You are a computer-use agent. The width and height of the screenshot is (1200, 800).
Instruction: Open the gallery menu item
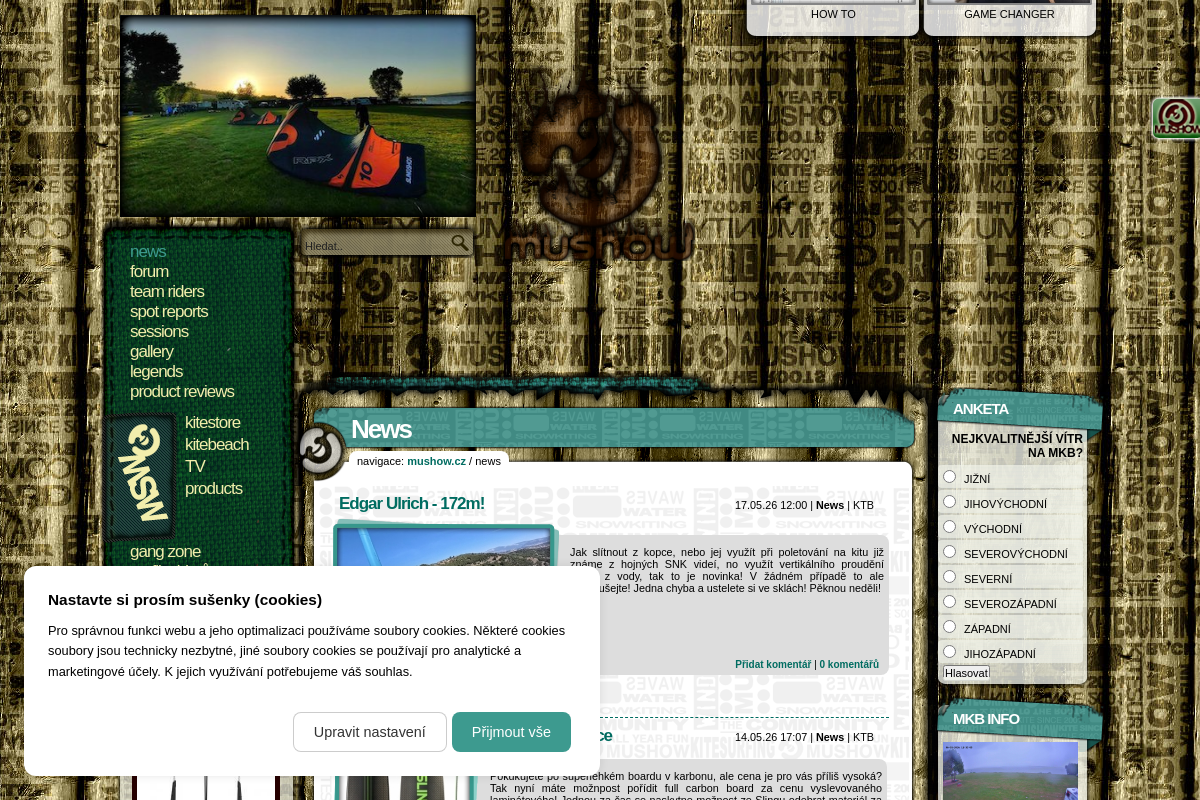click(x=152, y=352)
